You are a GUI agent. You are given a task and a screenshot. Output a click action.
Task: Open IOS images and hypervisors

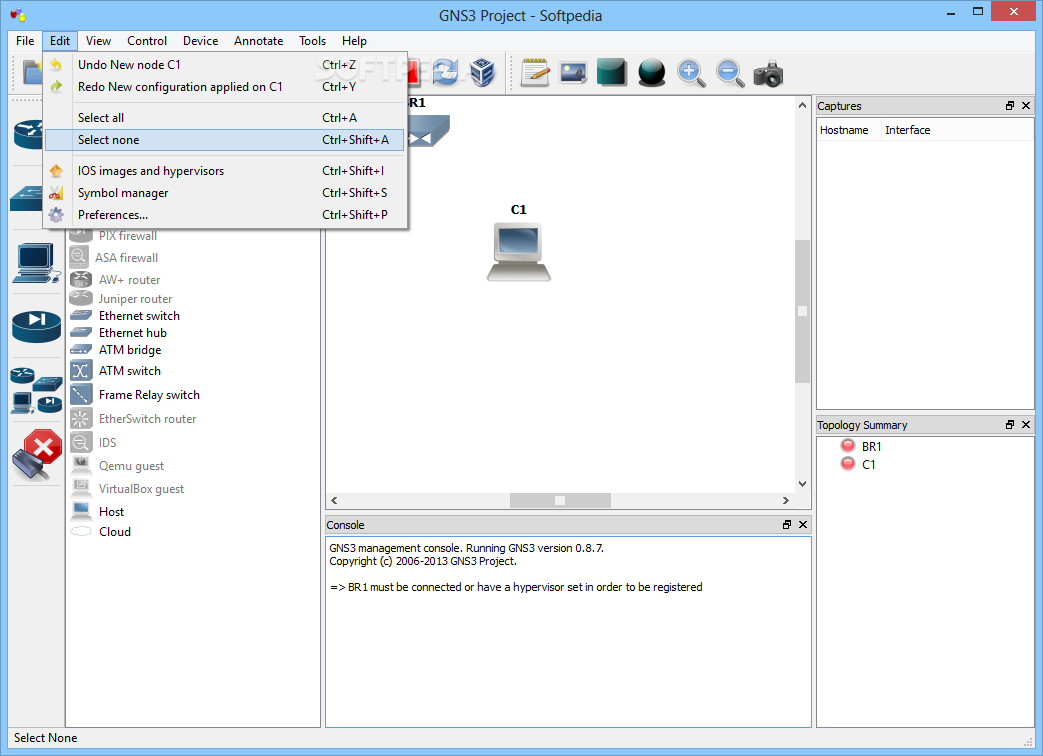pos(225,171)
